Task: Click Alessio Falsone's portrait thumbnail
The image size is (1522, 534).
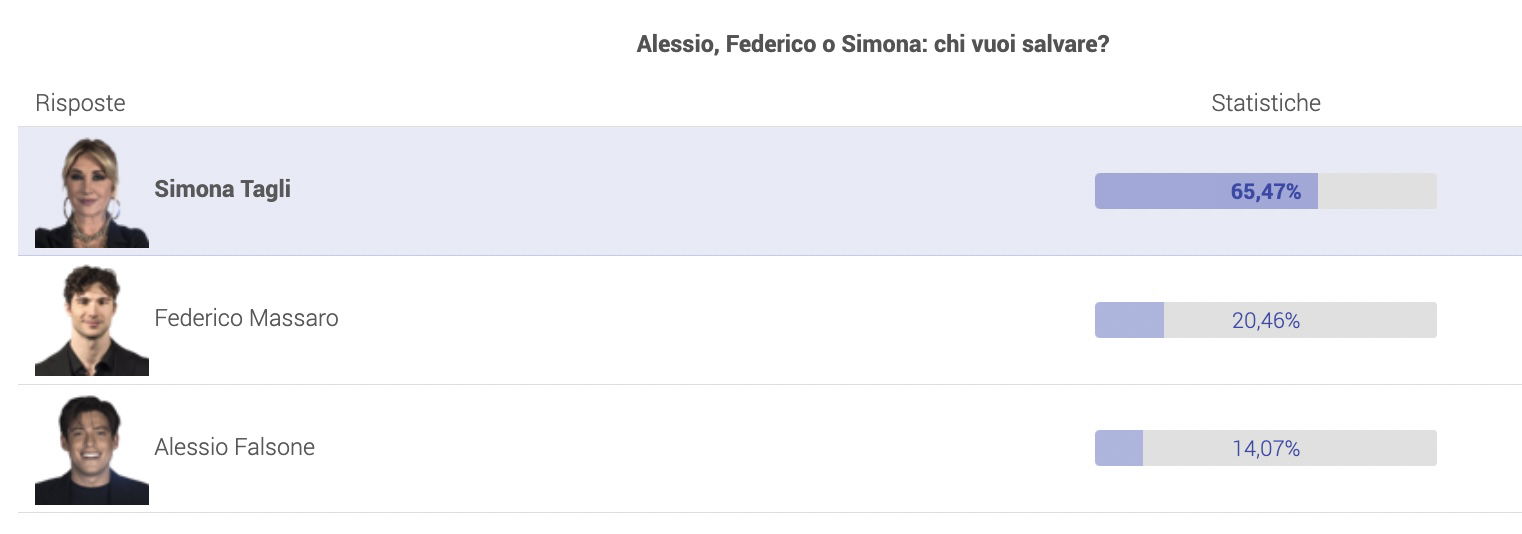Action: pos(92,449)
